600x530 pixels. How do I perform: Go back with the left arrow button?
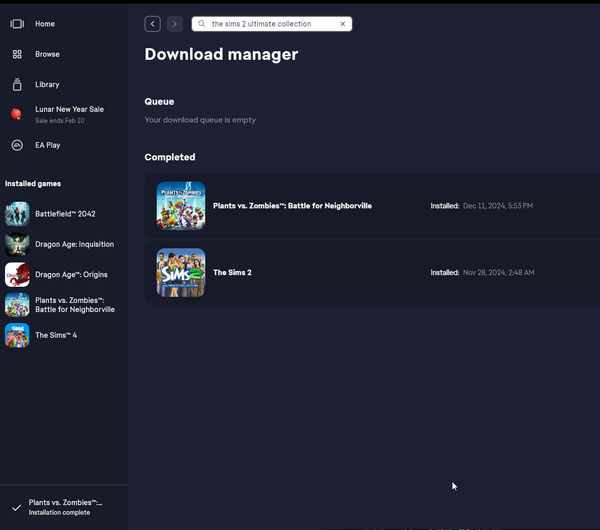[x=152, y=24]
